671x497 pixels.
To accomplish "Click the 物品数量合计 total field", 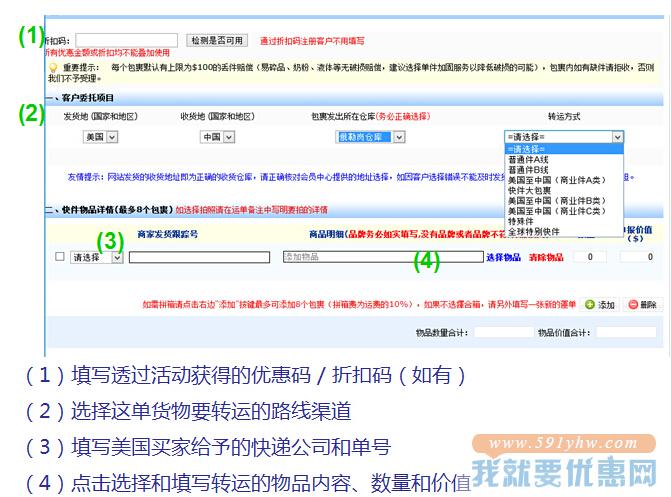I will click(504, 332).
